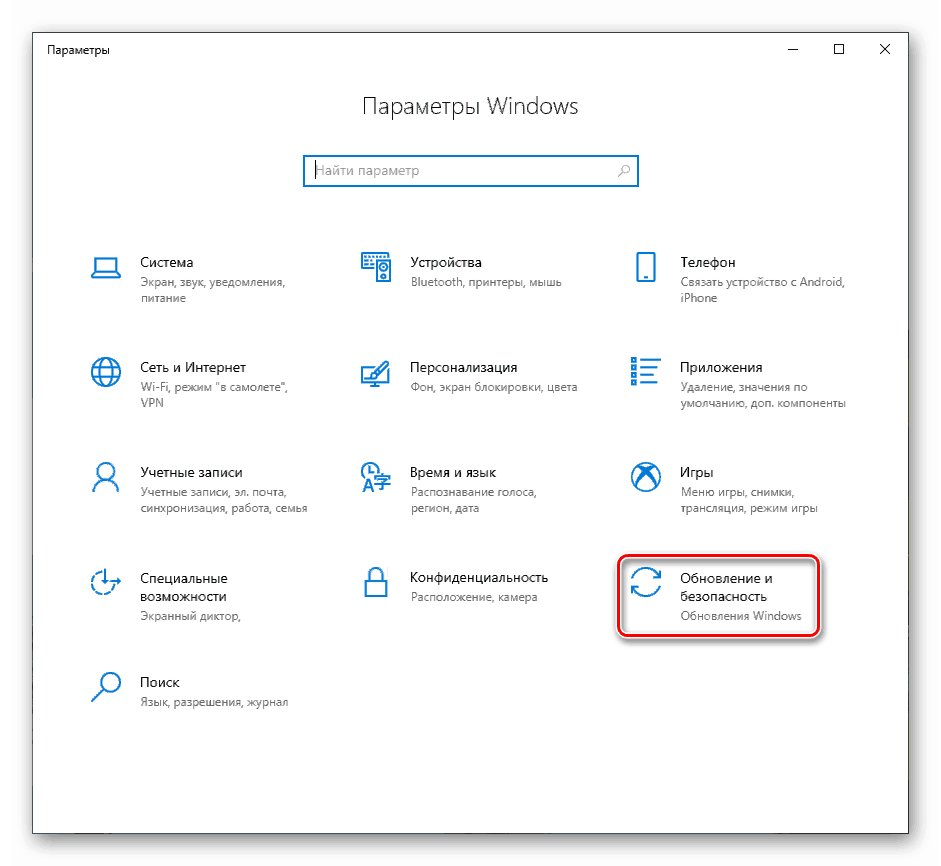Select the Время и язык title

(453, 472)
